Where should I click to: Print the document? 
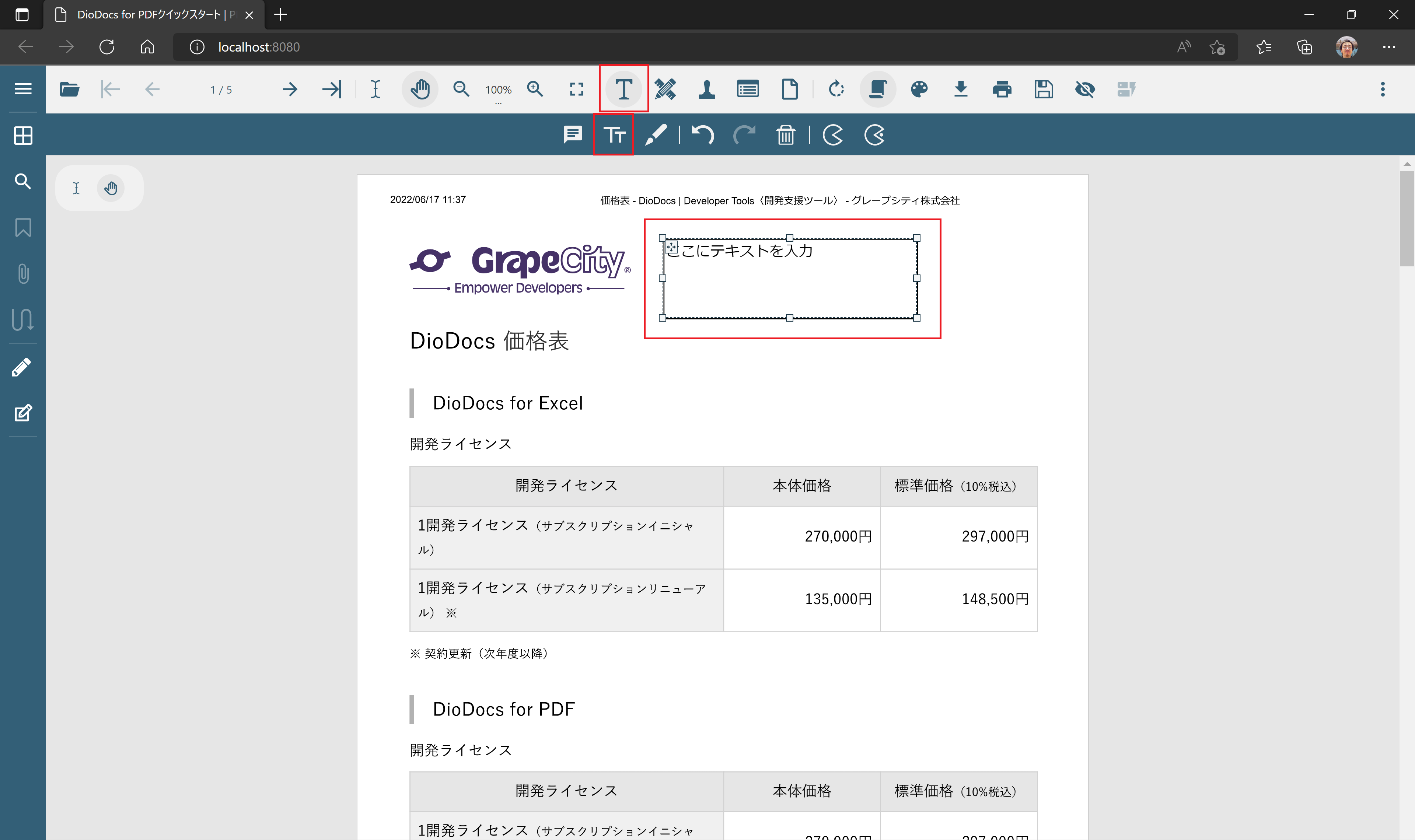click(x=1002, y=90)
